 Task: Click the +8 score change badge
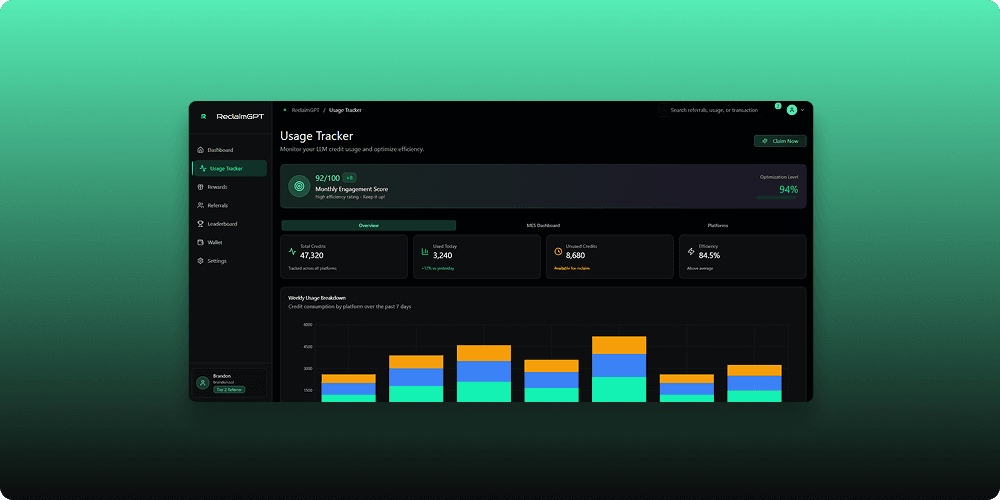click(x=349, y=178)
